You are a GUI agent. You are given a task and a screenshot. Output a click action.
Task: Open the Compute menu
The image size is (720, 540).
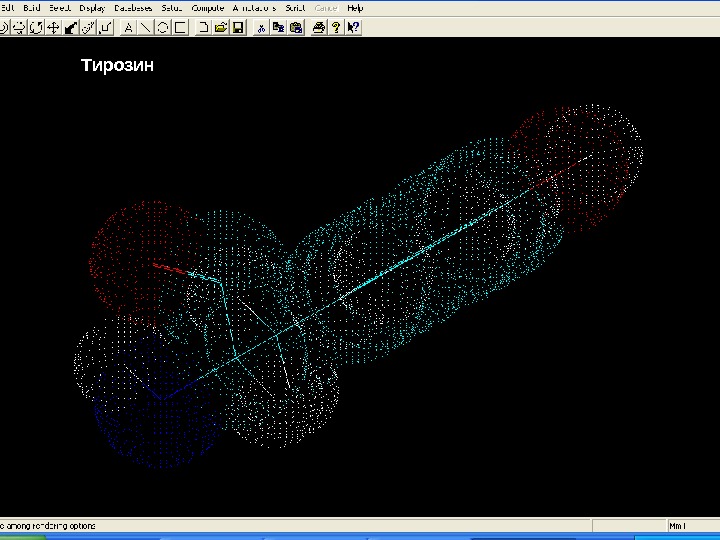point(208,8)
